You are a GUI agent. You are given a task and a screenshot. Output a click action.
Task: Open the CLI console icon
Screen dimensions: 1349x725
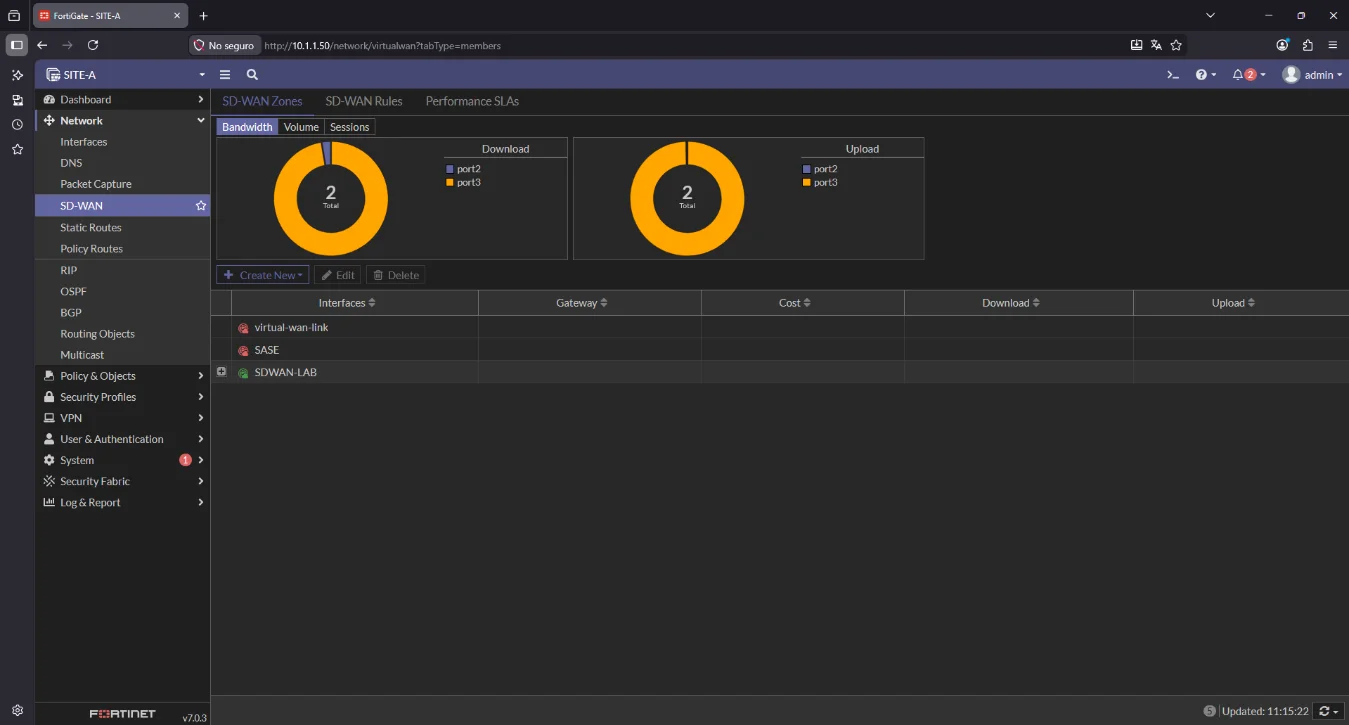1173,75
